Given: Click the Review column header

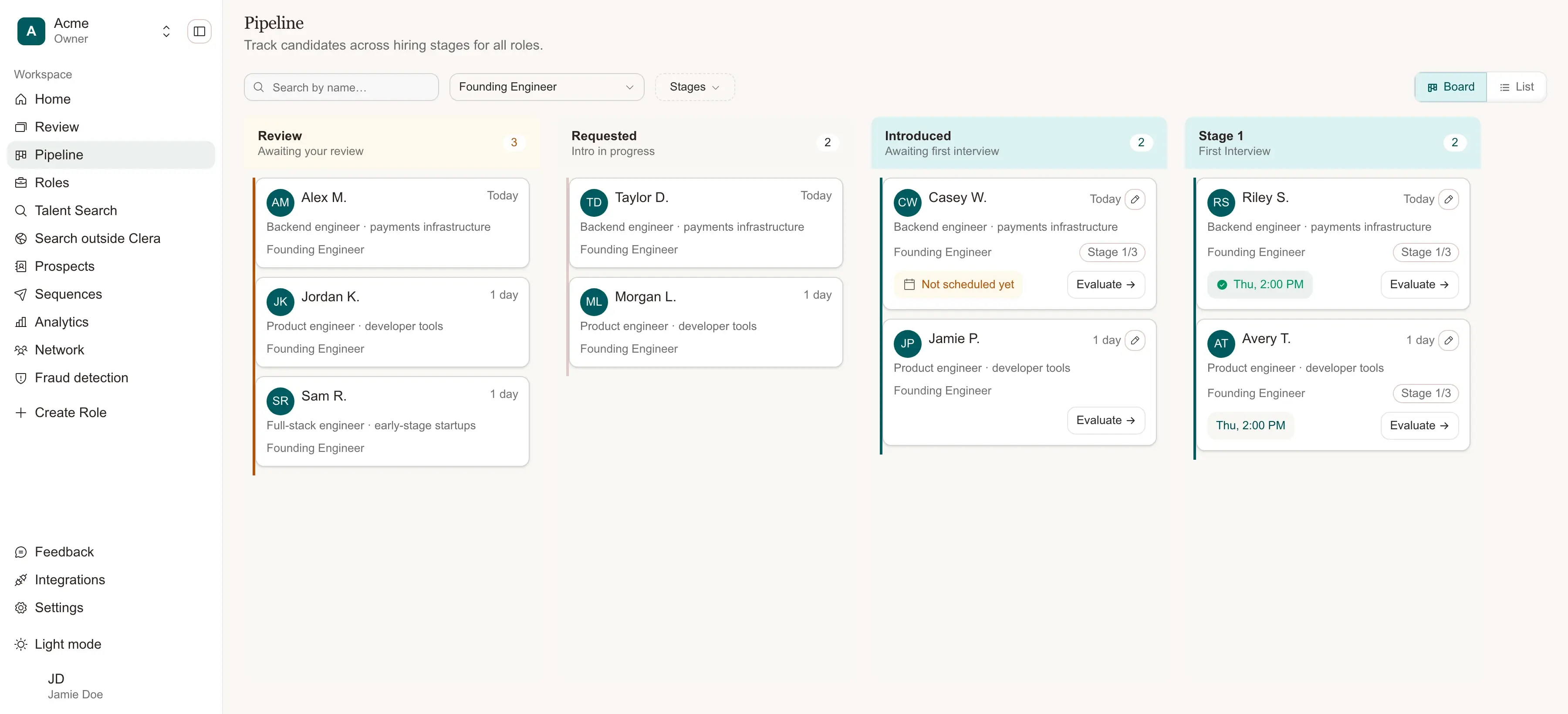Looking at the screenshot, I should [x=392, y=143].
